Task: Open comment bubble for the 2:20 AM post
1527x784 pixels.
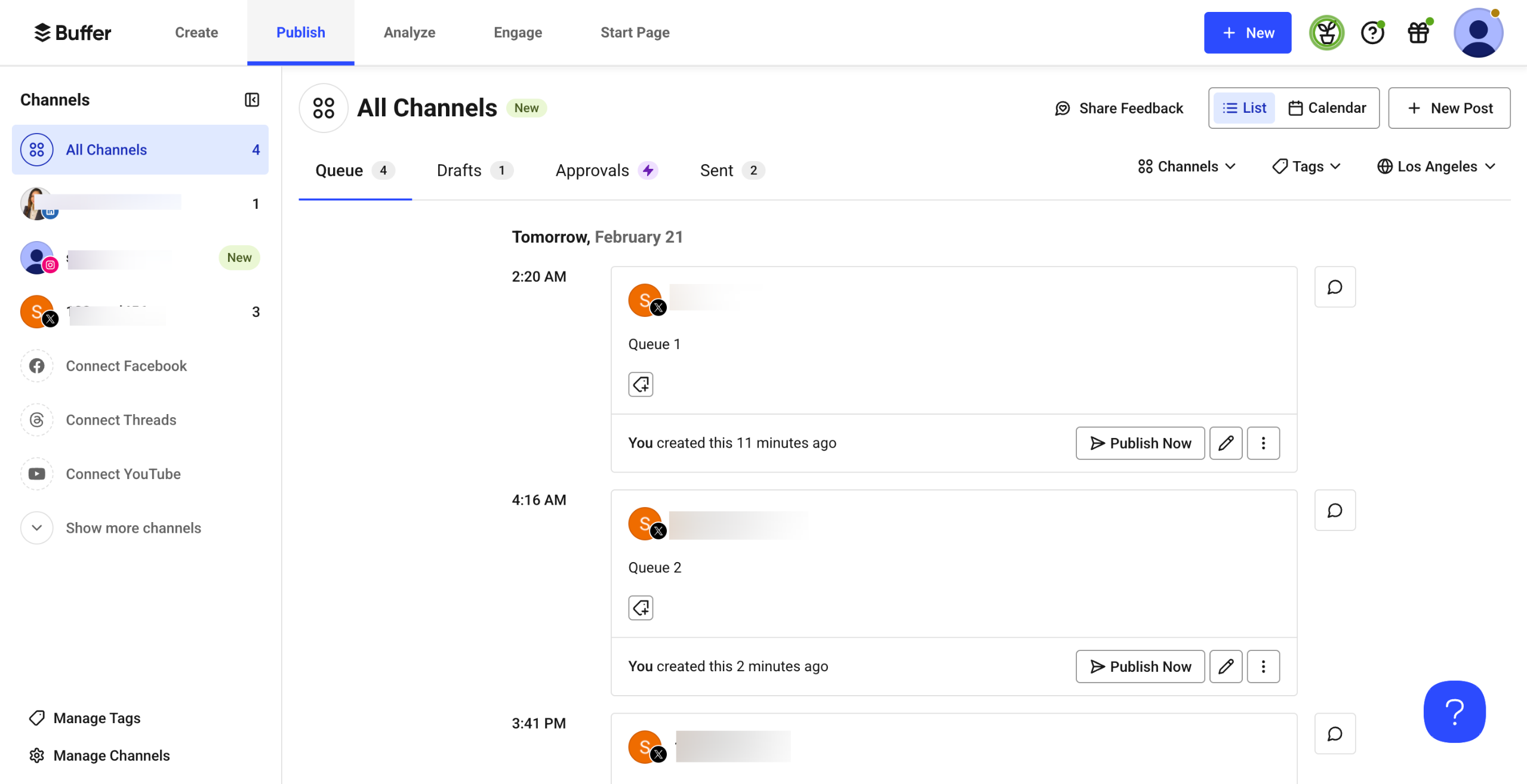Action: [x=1335, y=287]
